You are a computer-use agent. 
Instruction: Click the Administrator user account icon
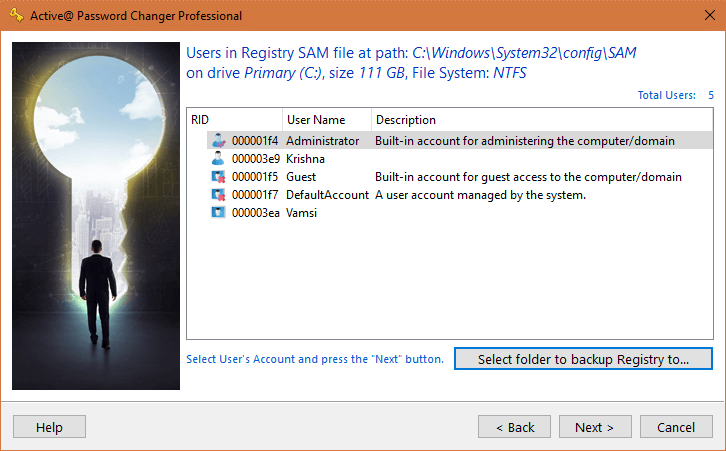[x=218, y=140]
